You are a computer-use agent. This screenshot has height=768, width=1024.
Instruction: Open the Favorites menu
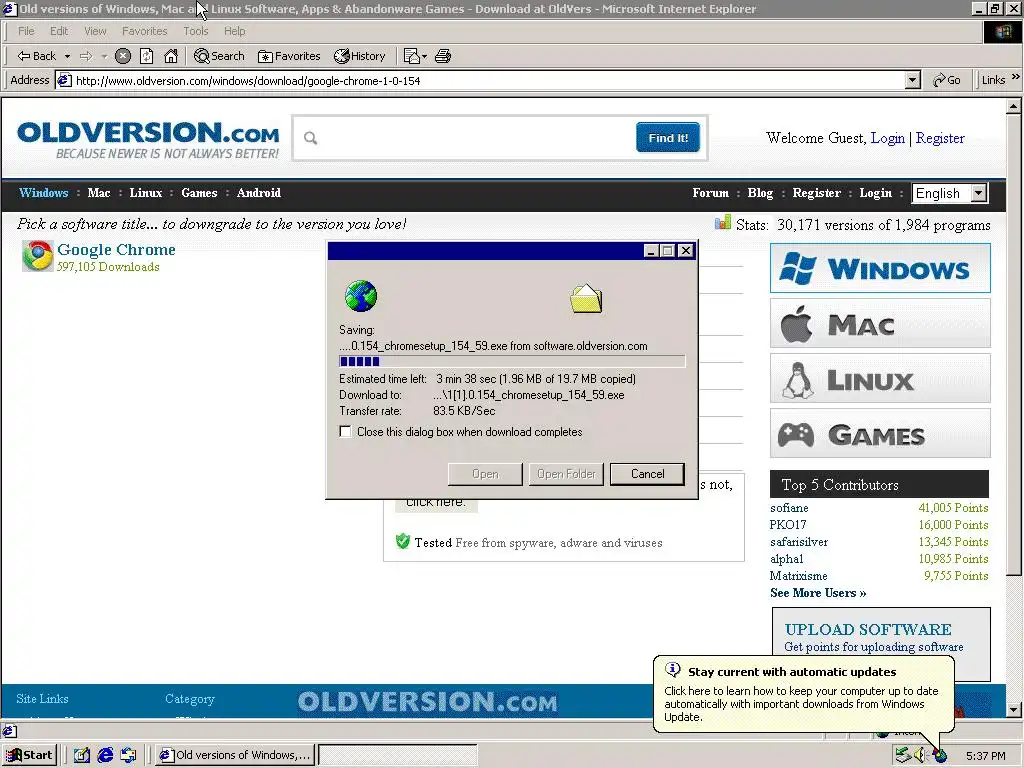pyautogui.click(x=144, y=31)
